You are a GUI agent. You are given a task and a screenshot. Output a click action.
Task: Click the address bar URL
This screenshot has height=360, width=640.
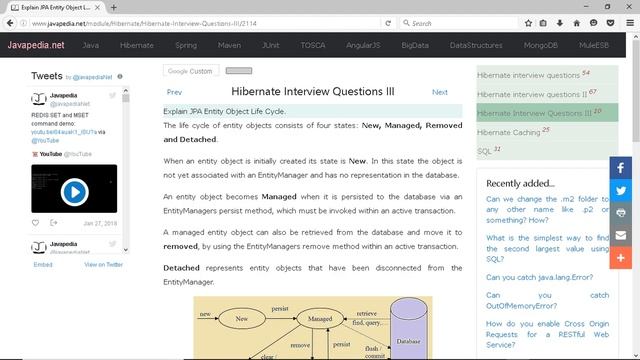[144, 24]
